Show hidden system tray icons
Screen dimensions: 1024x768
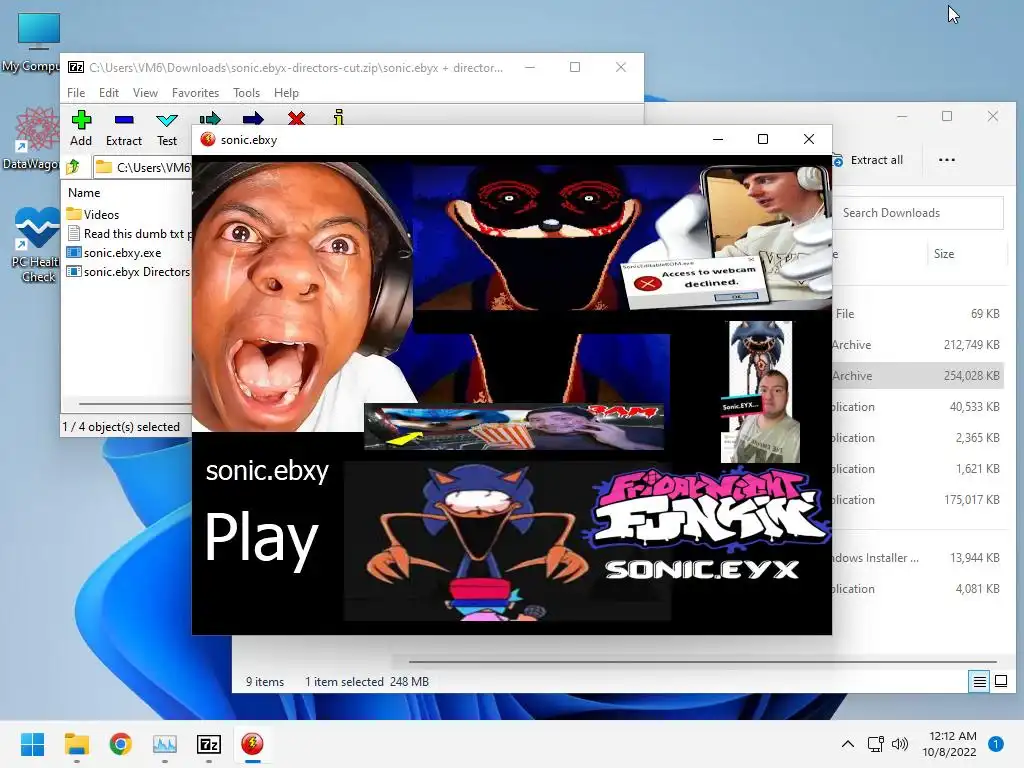(x=848, y=744)
